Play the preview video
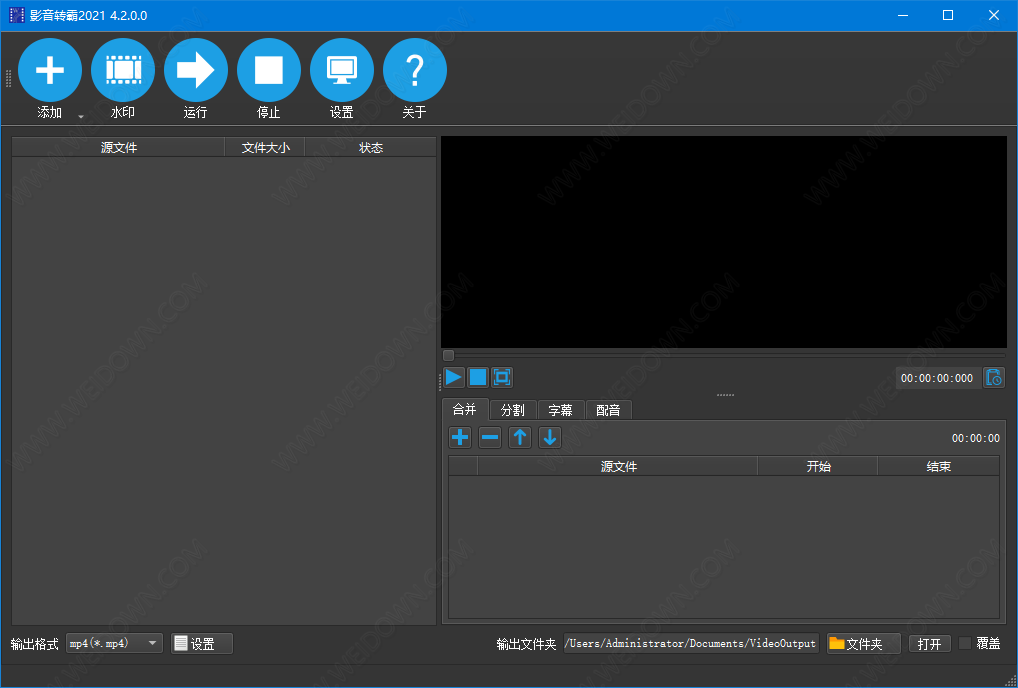The width and height of the screenshot is (1018, 688). point(454,377)
